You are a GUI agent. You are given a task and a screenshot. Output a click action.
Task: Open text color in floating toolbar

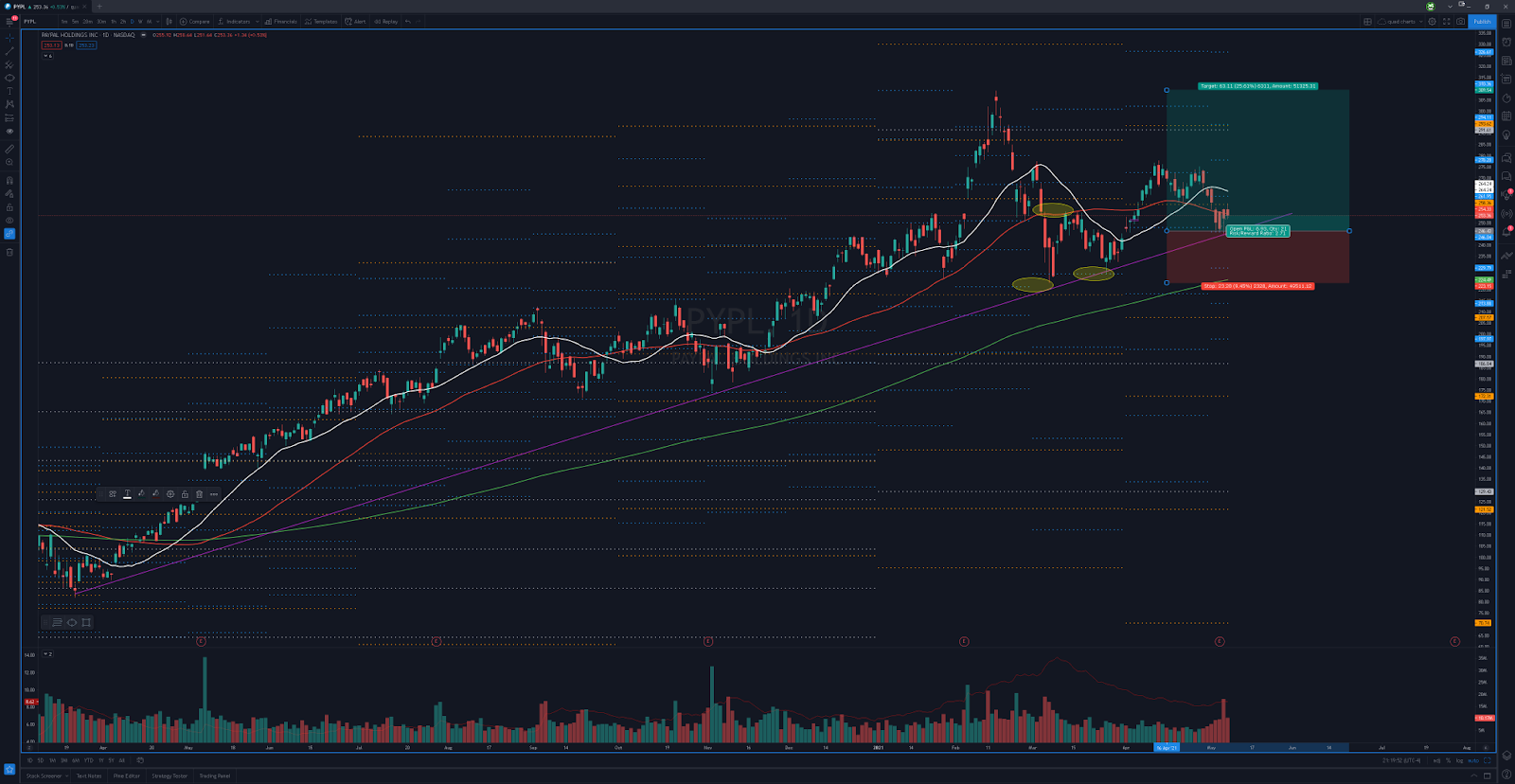tap(127, 494)
